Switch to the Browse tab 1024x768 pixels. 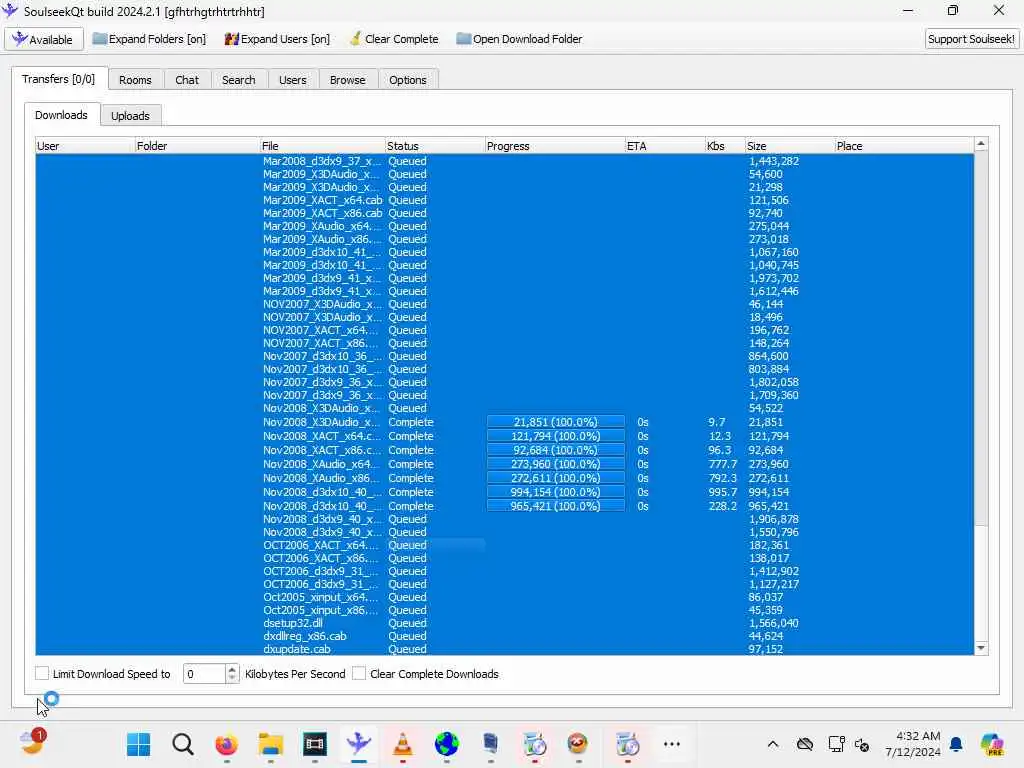pos(347,80)
